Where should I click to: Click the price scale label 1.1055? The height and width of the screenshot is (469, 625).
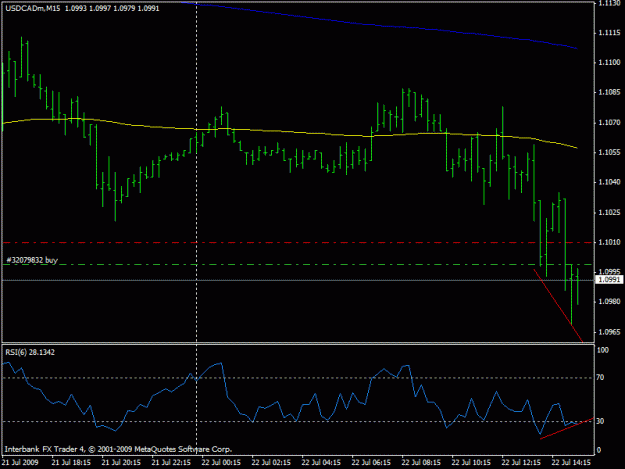609,152
